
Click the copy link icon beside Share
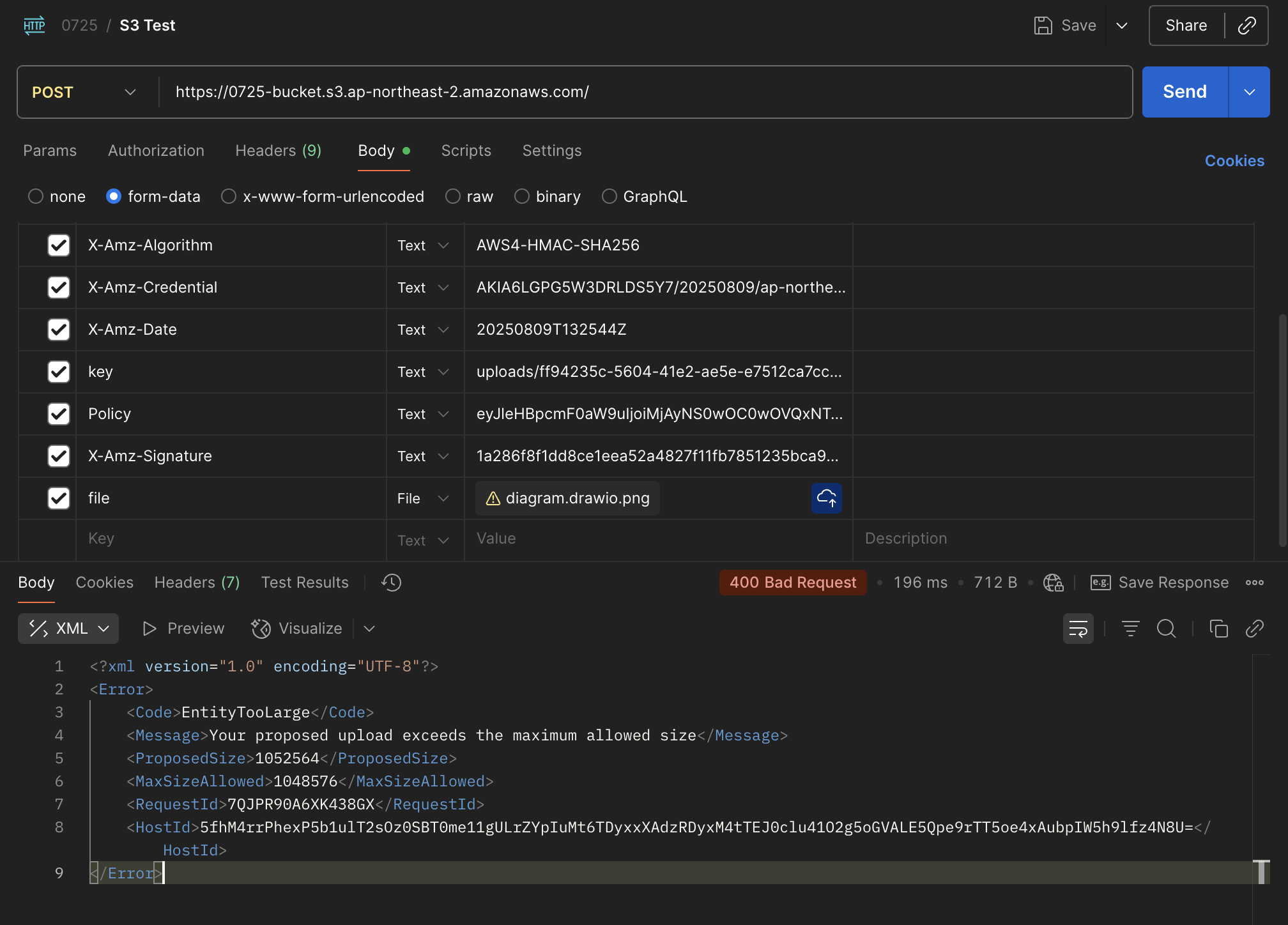click(x=1246, y=26)
